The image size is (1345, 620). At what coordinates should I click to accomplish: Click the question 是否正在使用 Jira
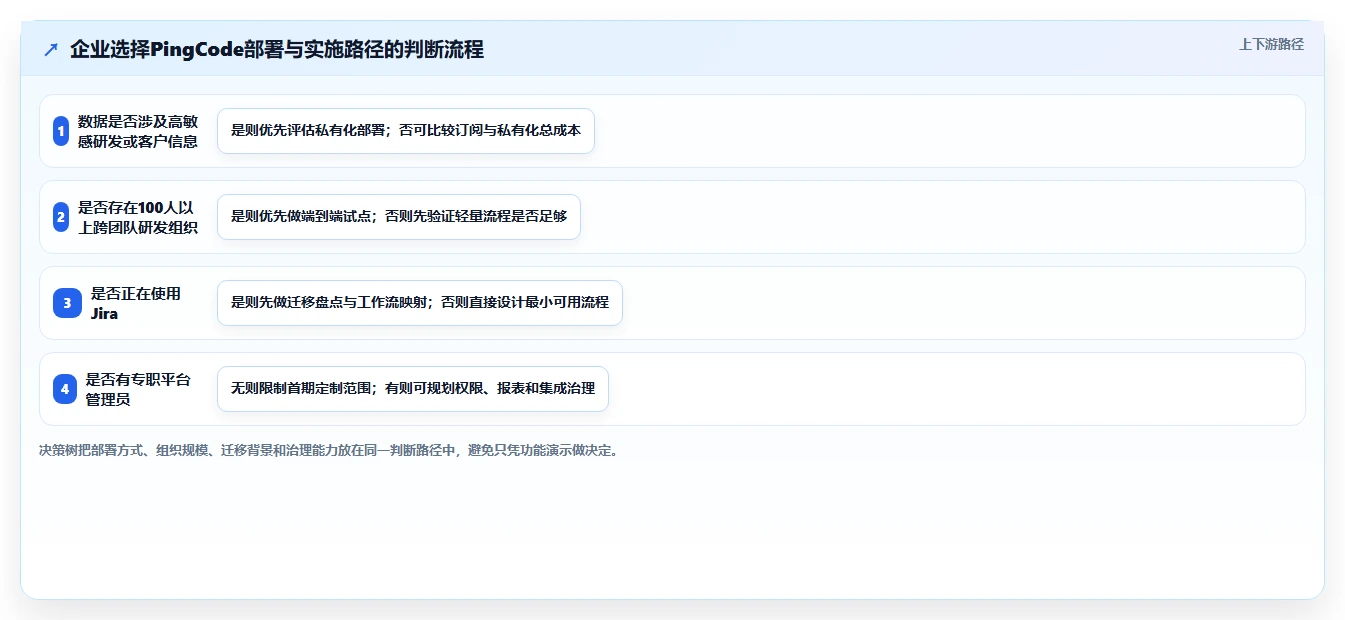click(x=137, y=303)
